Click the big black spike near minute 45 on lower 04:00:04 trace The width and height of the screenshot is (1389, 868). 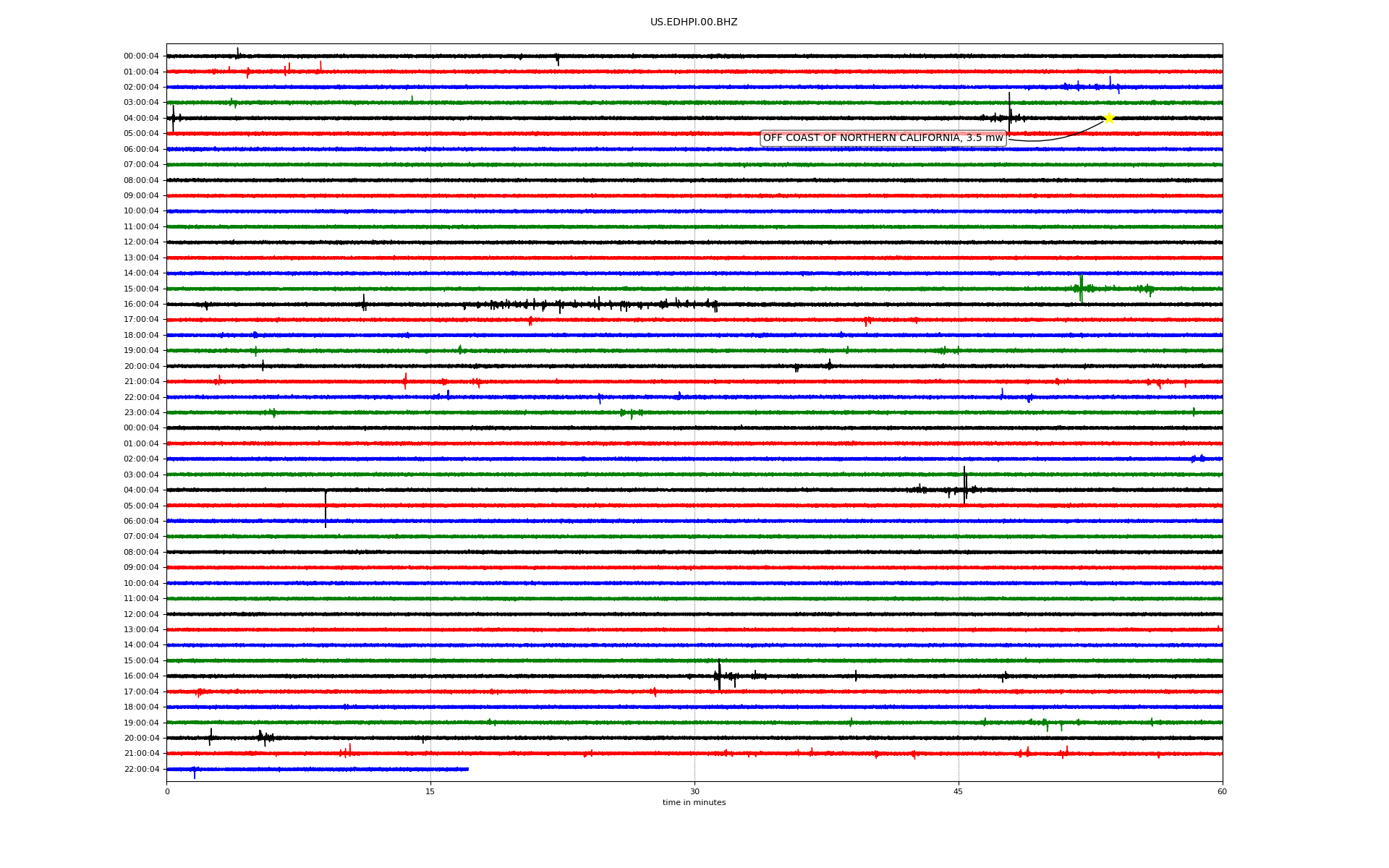coord(964,485)
